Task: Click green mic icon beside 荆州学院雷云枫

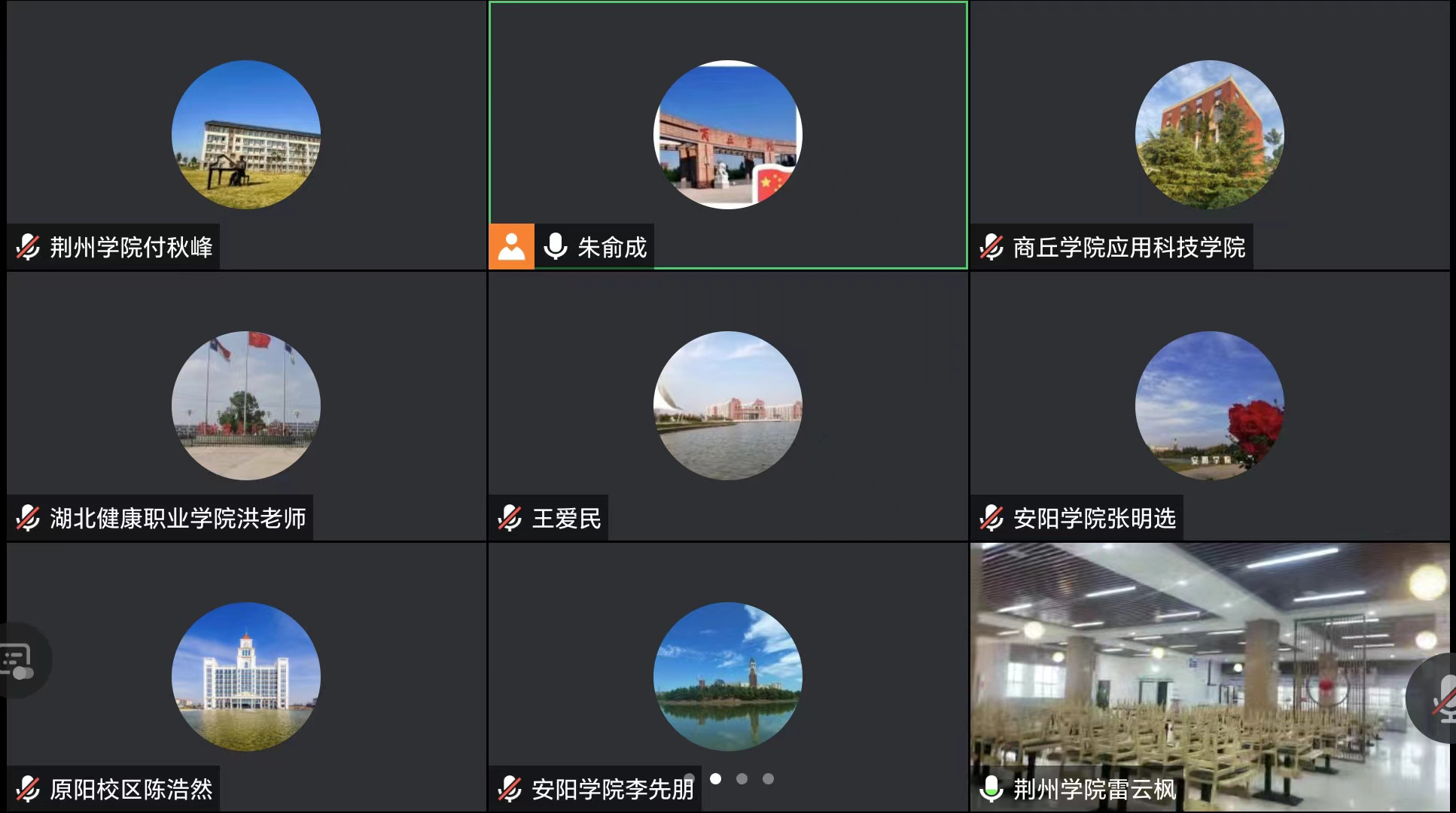Action: tap(991, 789)
